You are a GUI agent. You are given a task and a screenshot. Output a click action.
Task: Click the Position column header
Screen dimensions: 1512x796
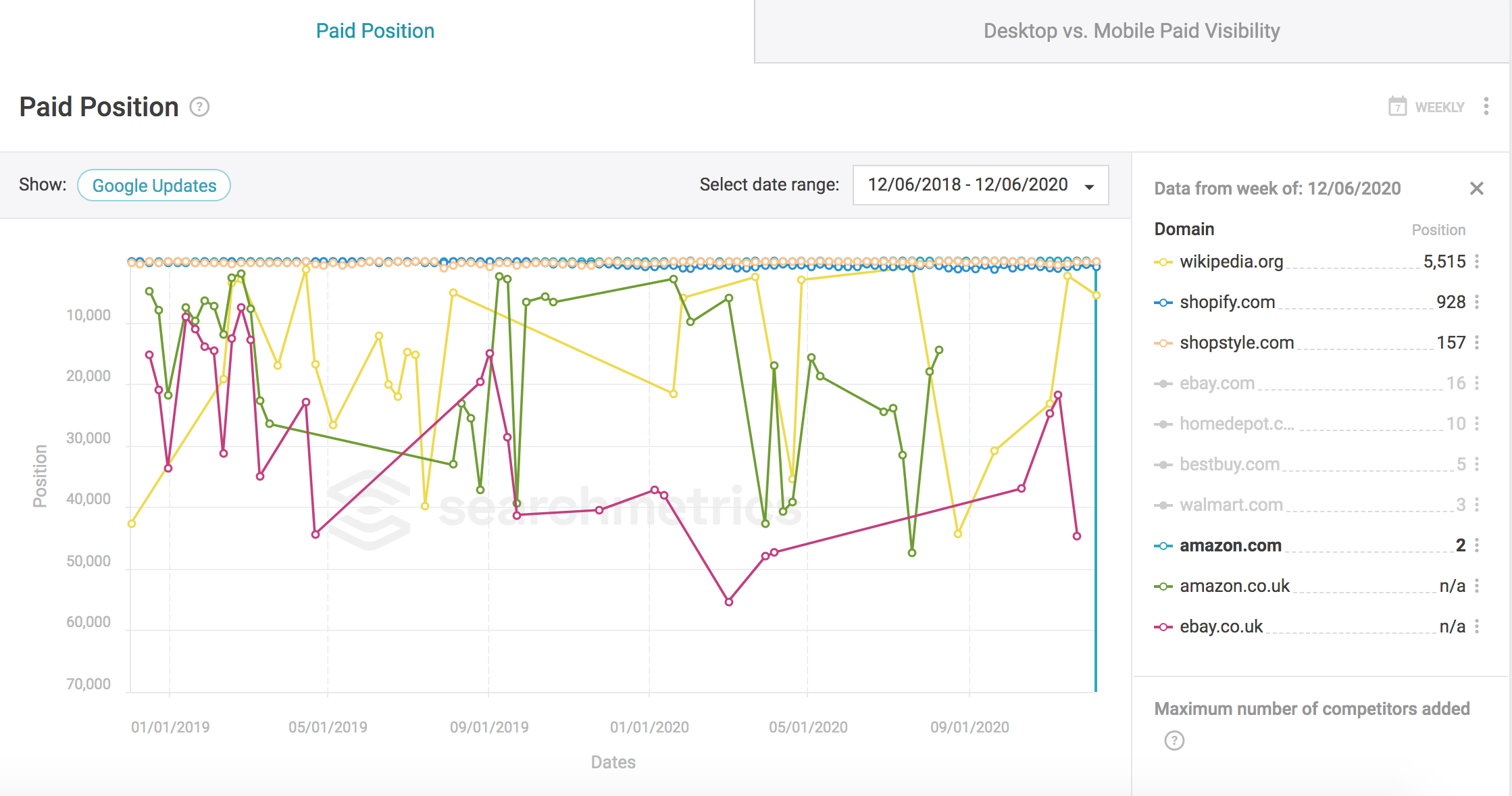(1438, 230)
